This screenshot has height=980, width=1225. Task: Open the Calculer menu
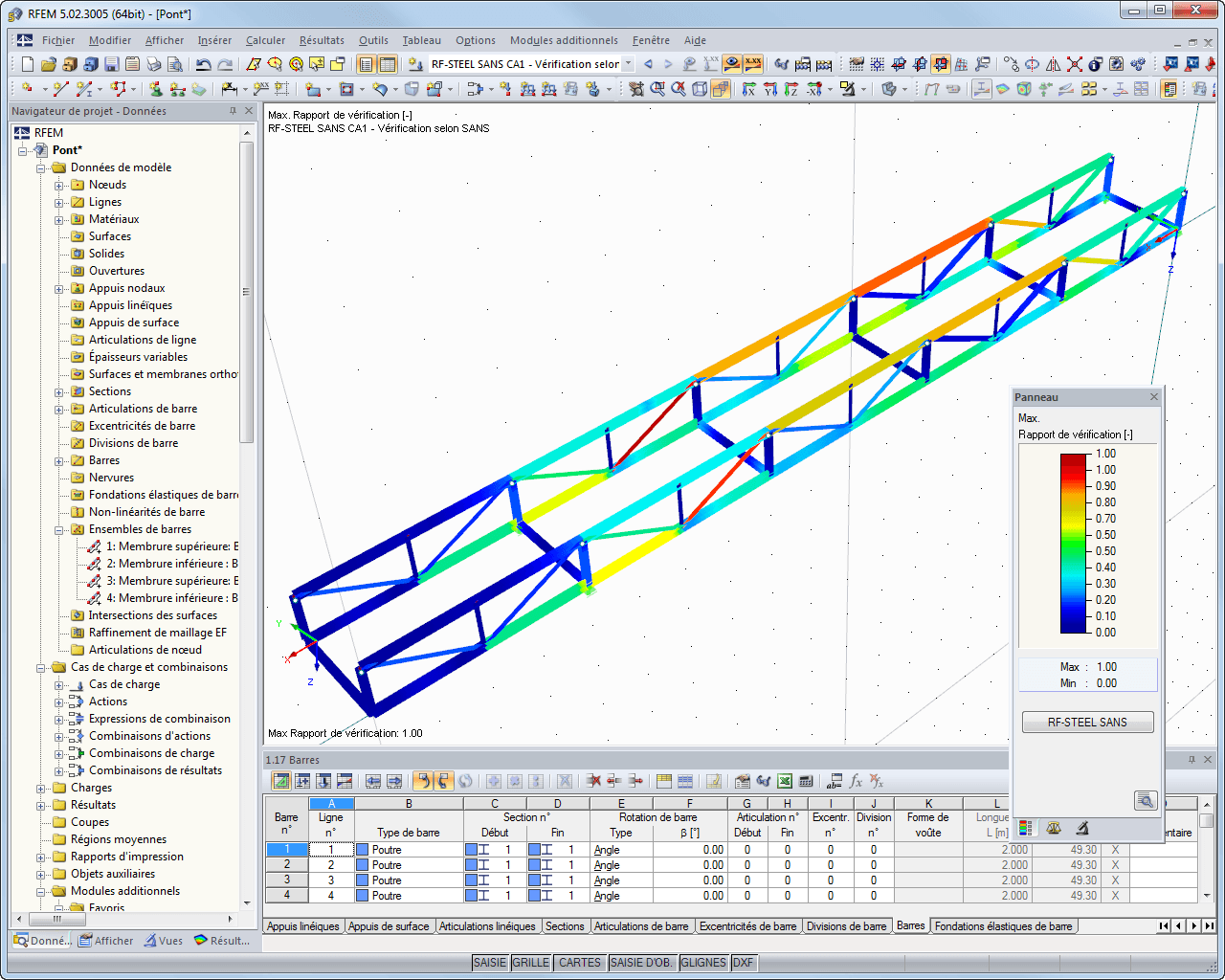point(265,40)
